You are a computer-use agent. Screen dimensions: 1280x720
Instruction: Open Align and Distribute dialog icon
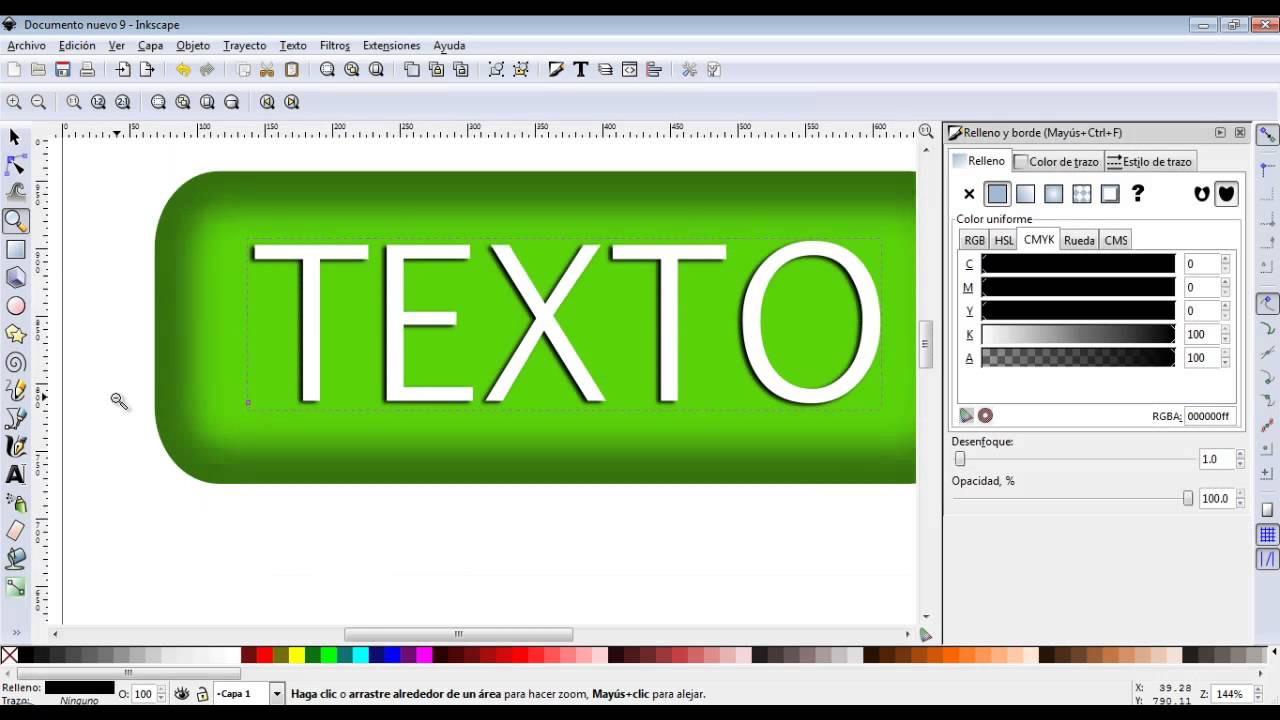tap(654, 69)
